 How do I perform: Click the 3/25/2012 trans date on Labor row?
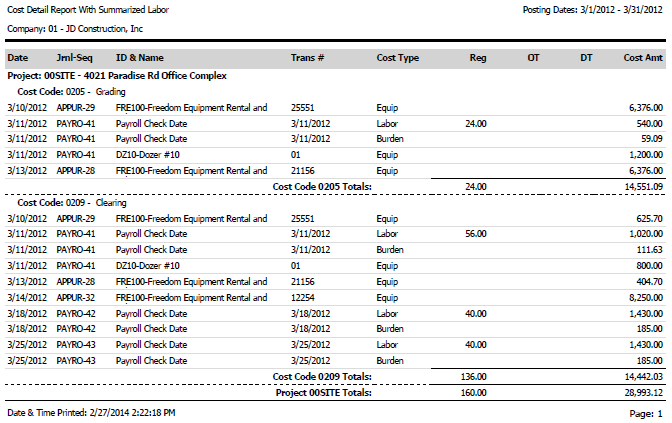[x=310, y=345]
